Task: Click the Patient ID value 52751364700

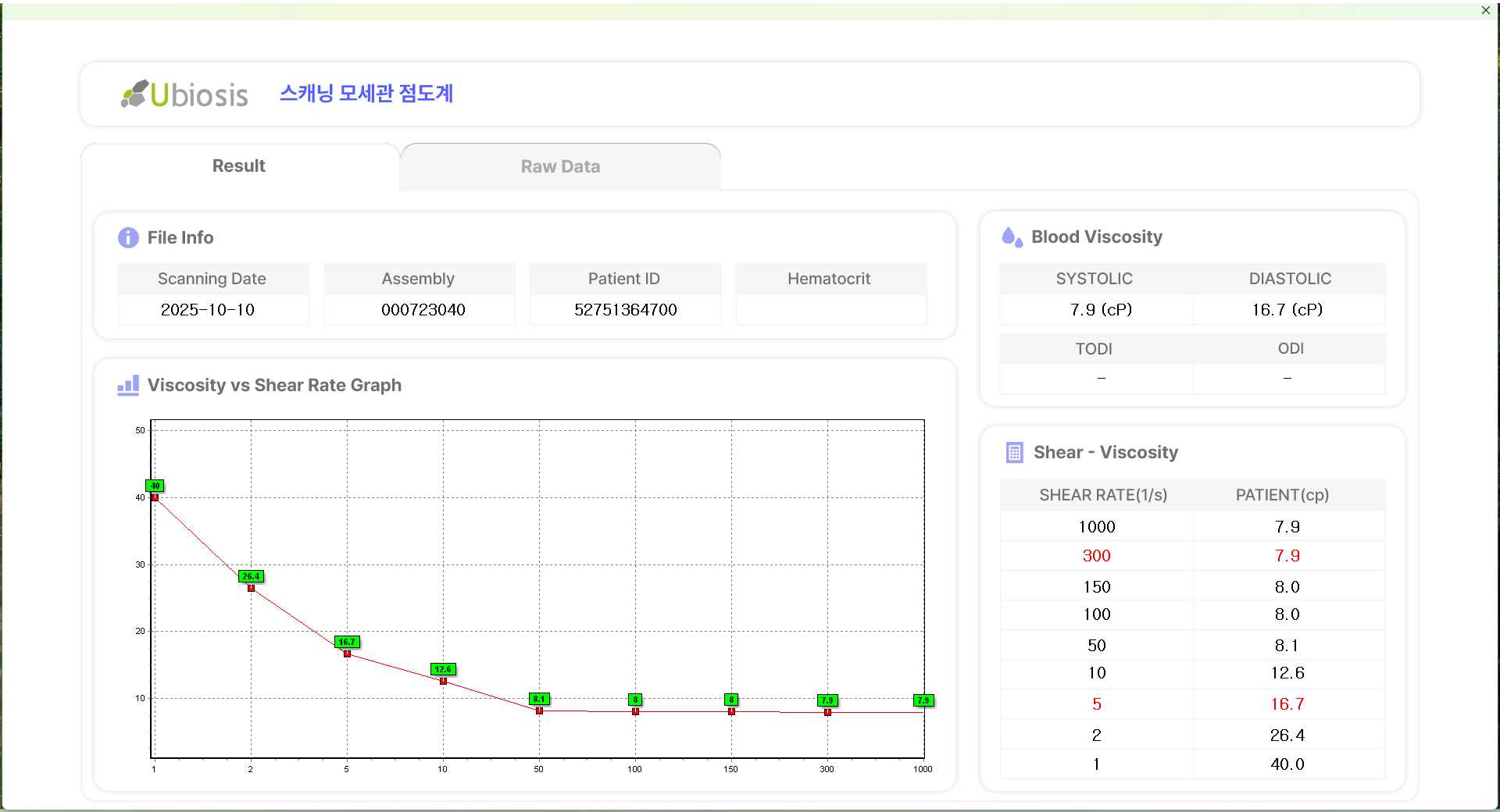Action: coord(625,310)
